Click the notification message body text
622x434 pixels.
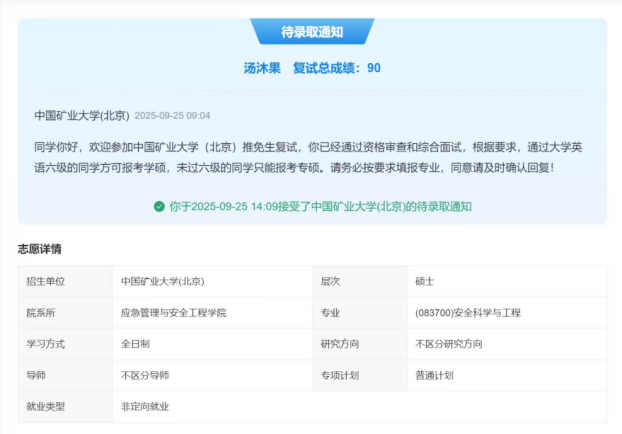[308, 157]
